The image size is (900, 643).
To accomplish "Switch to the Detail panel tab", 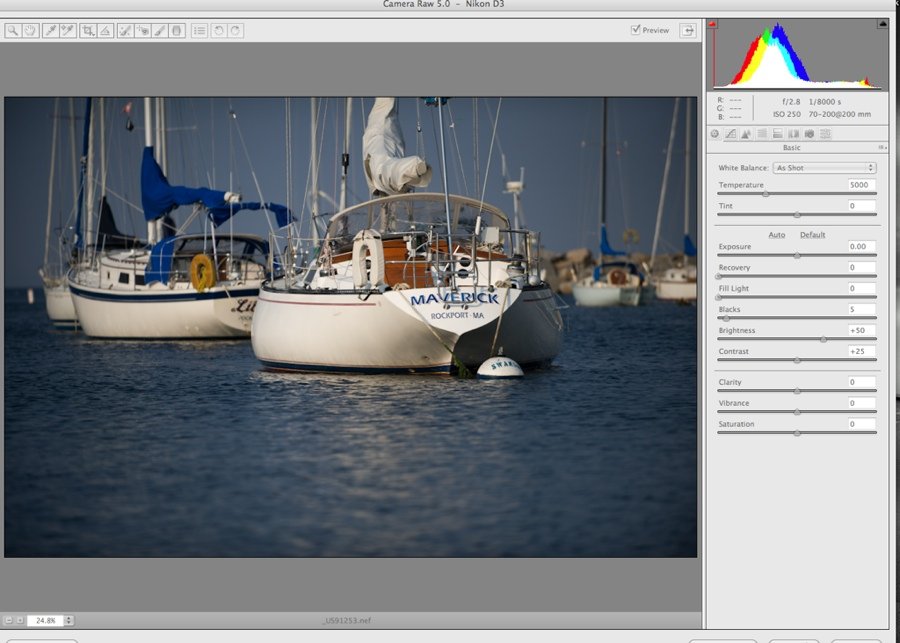I will (x=746, y=133).
